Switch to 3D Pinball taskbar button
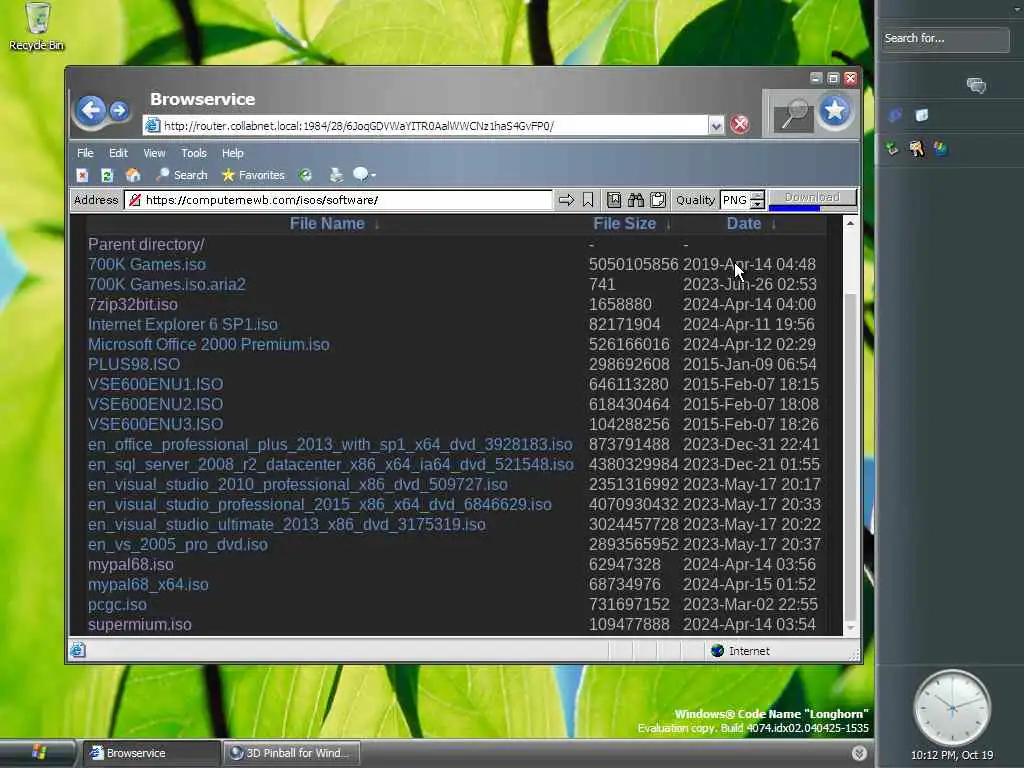This screenshot has height=768, width=1024. click(290, 753)
